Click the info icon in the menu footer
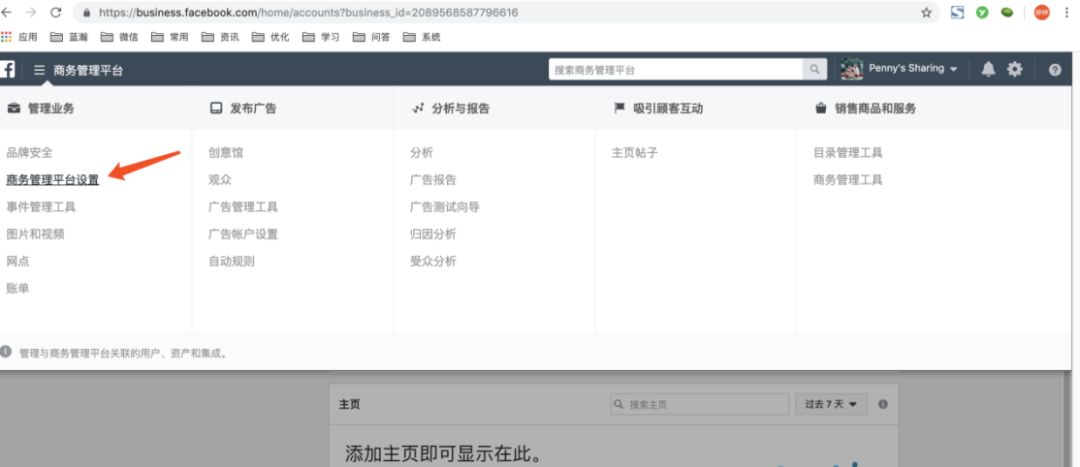The height and width of the screenshot is (467, 1080). (6, 352)
